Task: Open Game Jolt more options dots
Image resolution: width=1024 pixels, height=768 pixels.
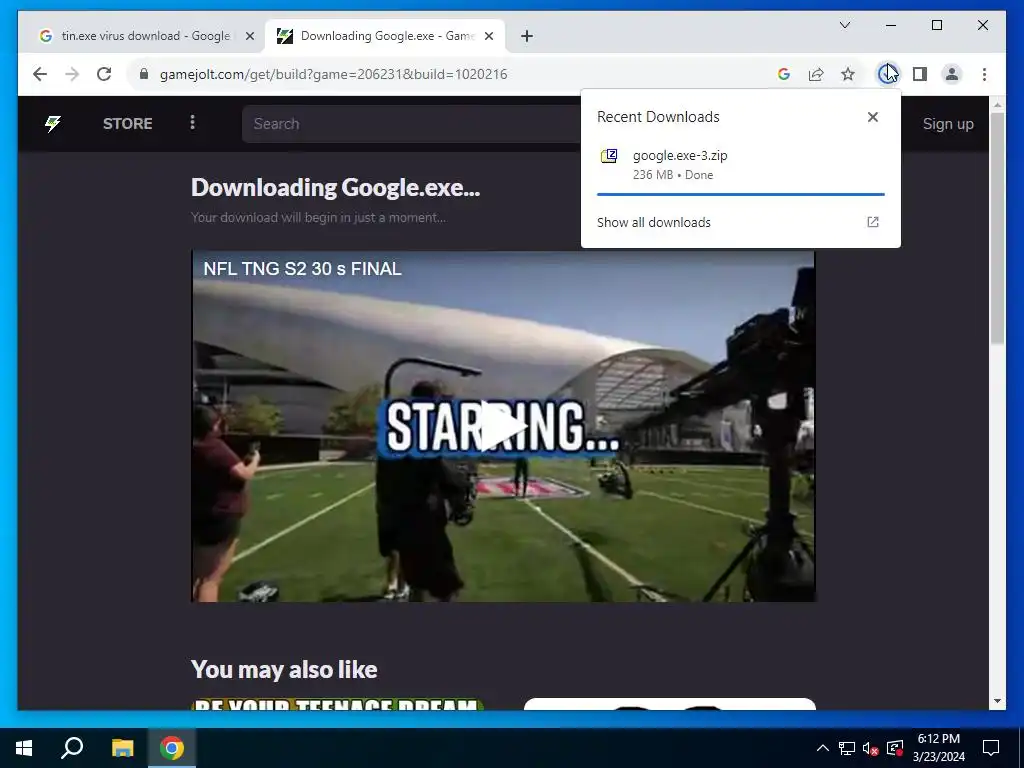Action: (x=192, y=123)
